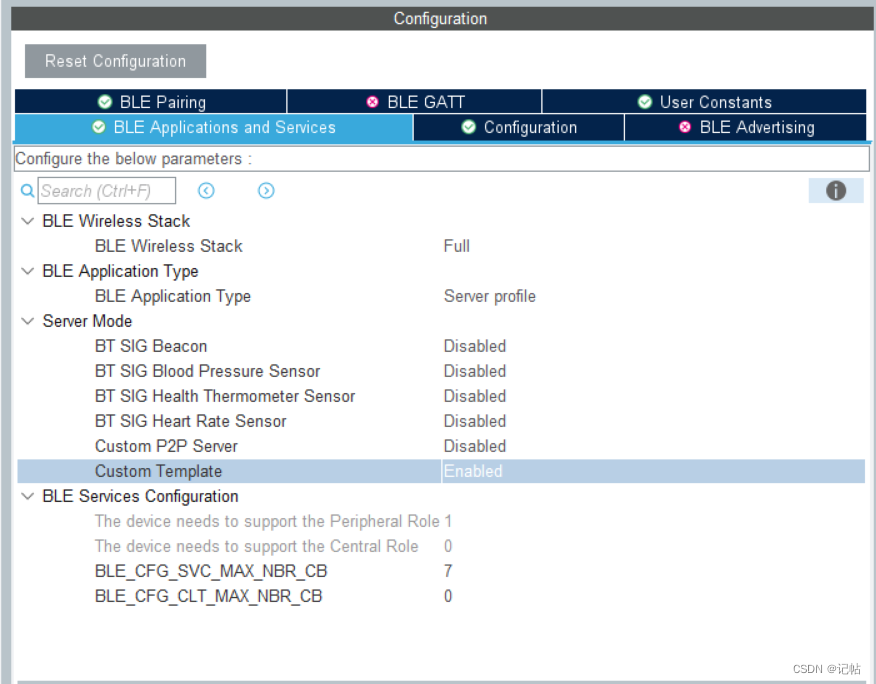This screenshot has width=876, height=684.
Task: Click BLE_CFG_SVC_MAX_NBR_CB value 7
Action: pyautogui.click(x=448, y=571)
